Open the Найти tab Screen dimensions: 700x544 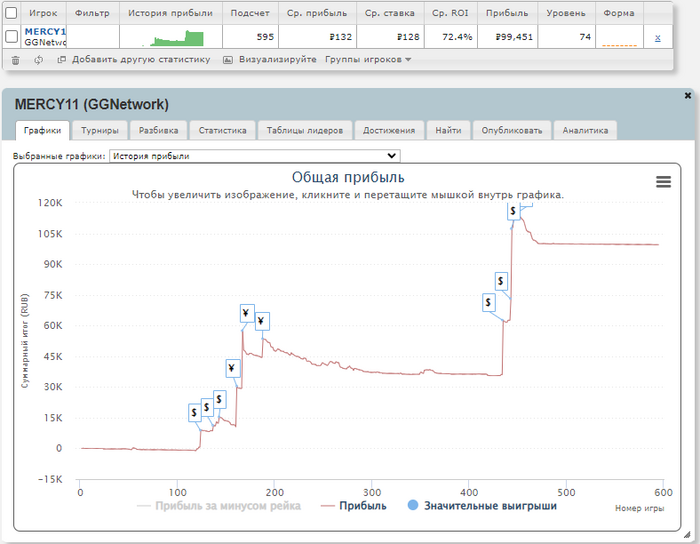click(x=448, y=130)
